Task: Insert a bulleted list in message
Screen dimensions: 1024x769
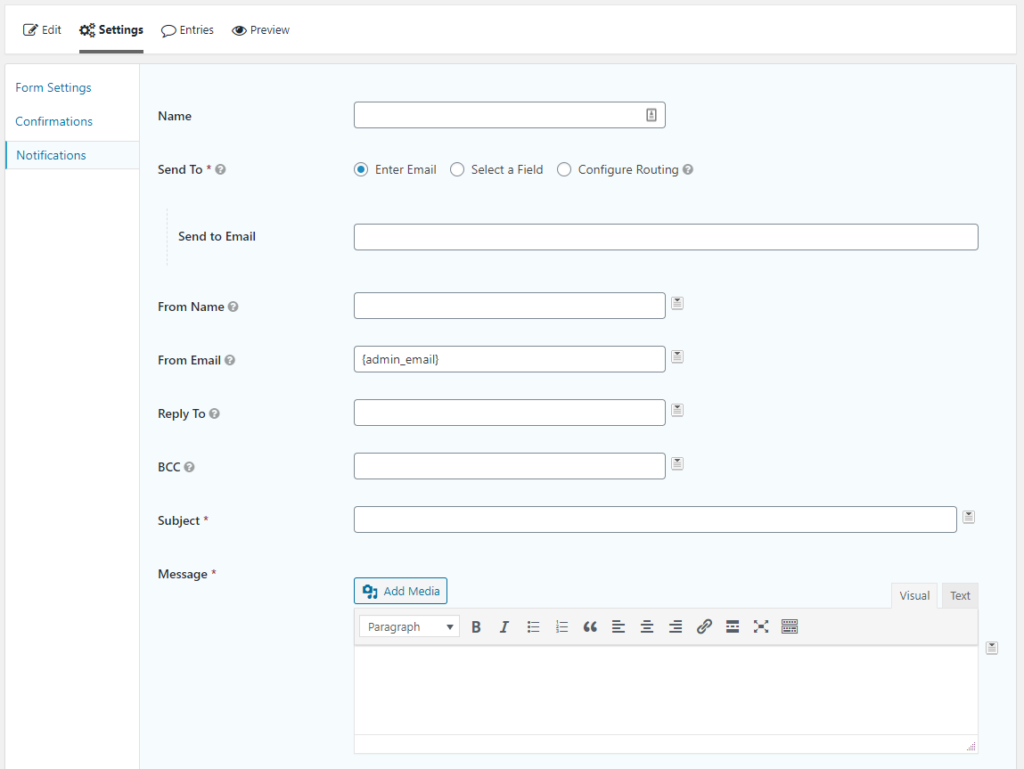Action: click(x=533, y=627)
